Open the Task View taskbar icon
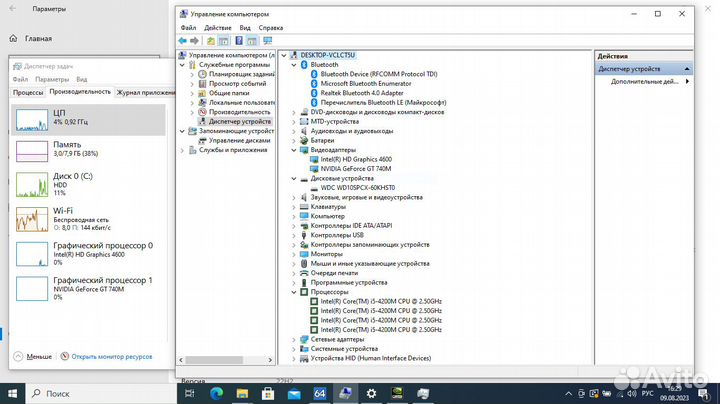The image size is (720, 404). (189, 393)
